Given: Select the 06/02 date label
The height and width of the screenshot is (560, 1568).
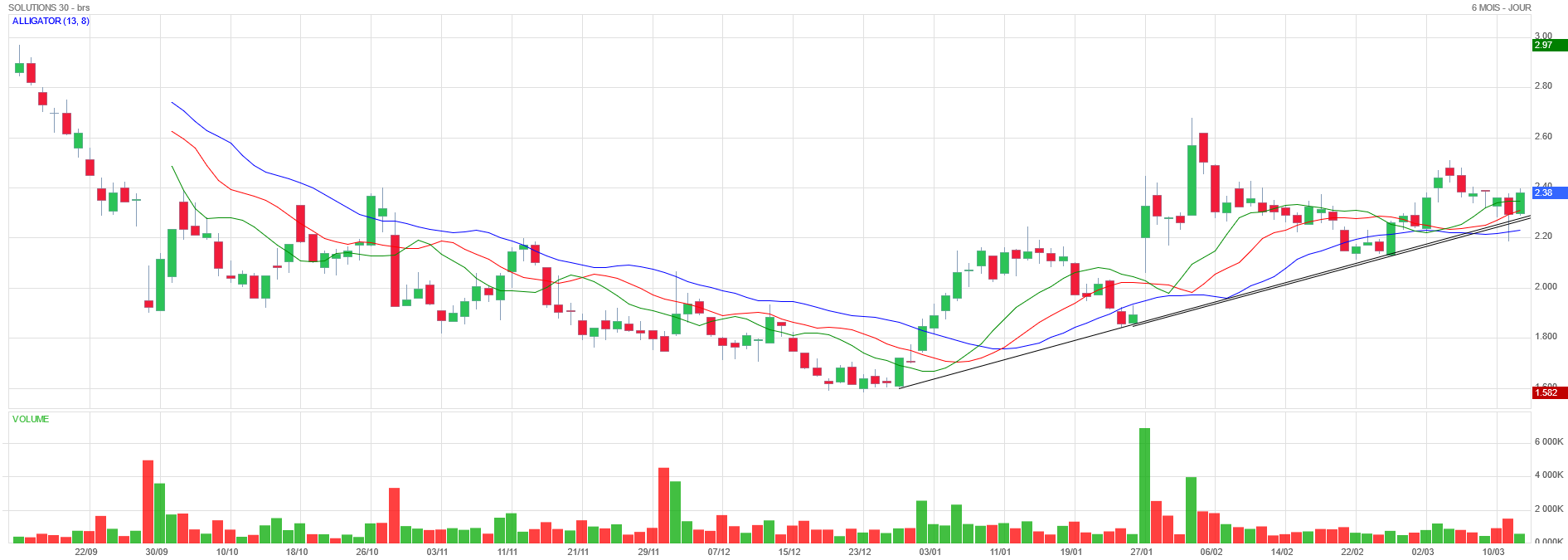Looking at the screenshot, I should coord(1211,552).
